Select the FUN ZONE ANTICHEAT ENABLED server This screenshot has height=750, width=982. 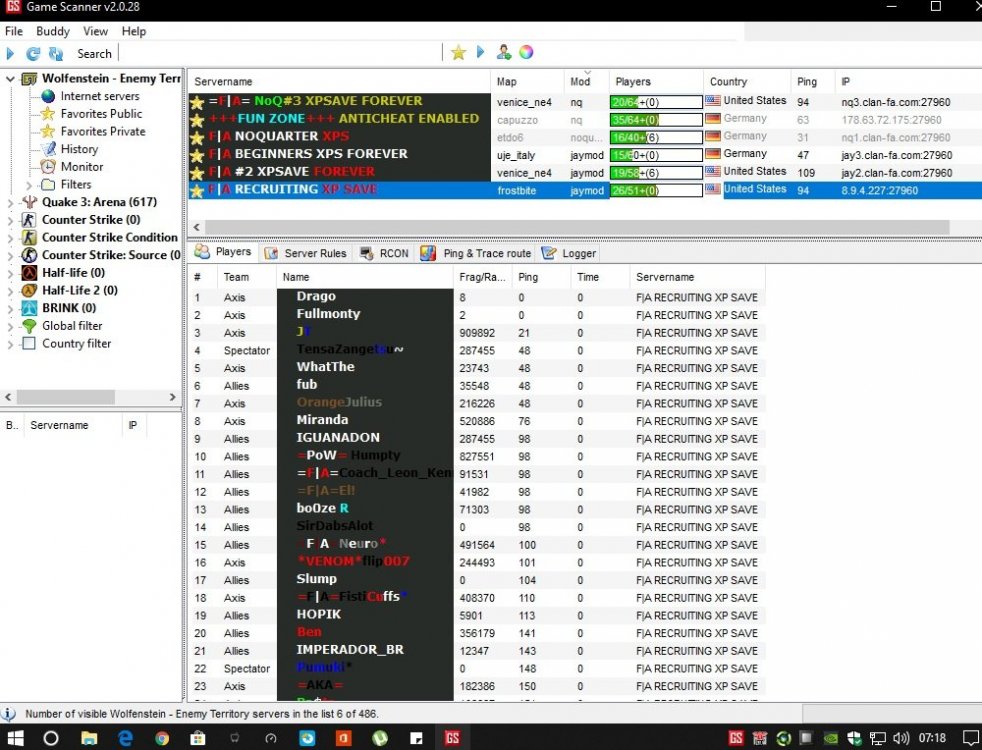(585, 119)
